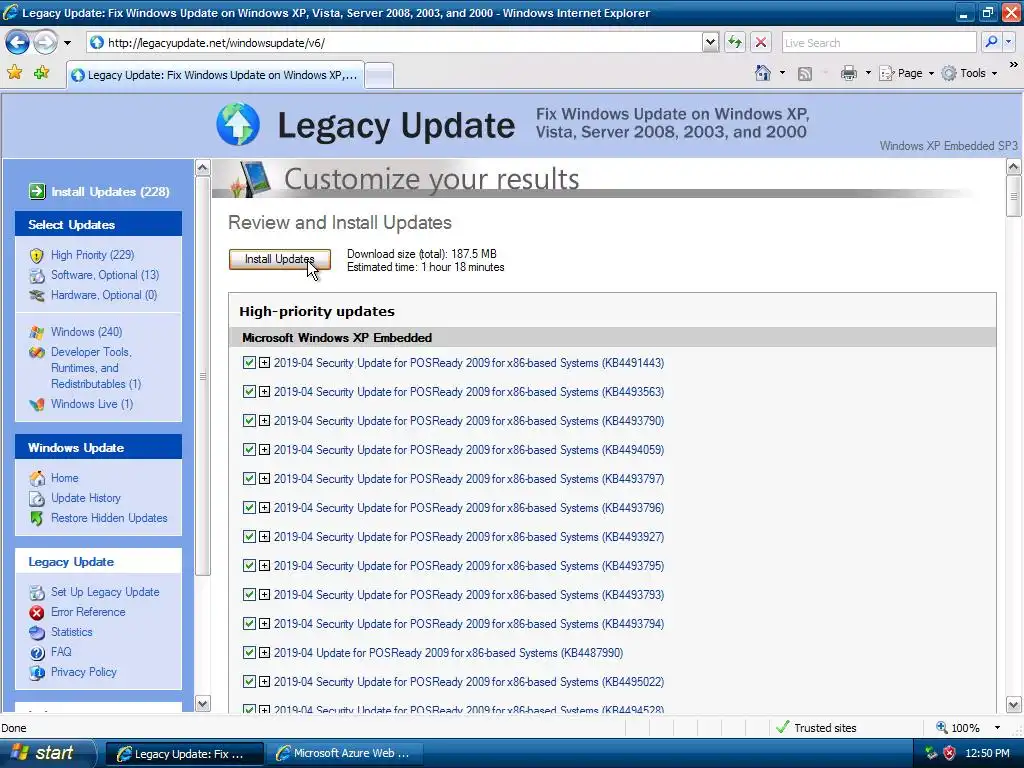Click the Windows Live butterfly icon
The height and width of the screenshot is (768, 1024).
coord(37,404)
